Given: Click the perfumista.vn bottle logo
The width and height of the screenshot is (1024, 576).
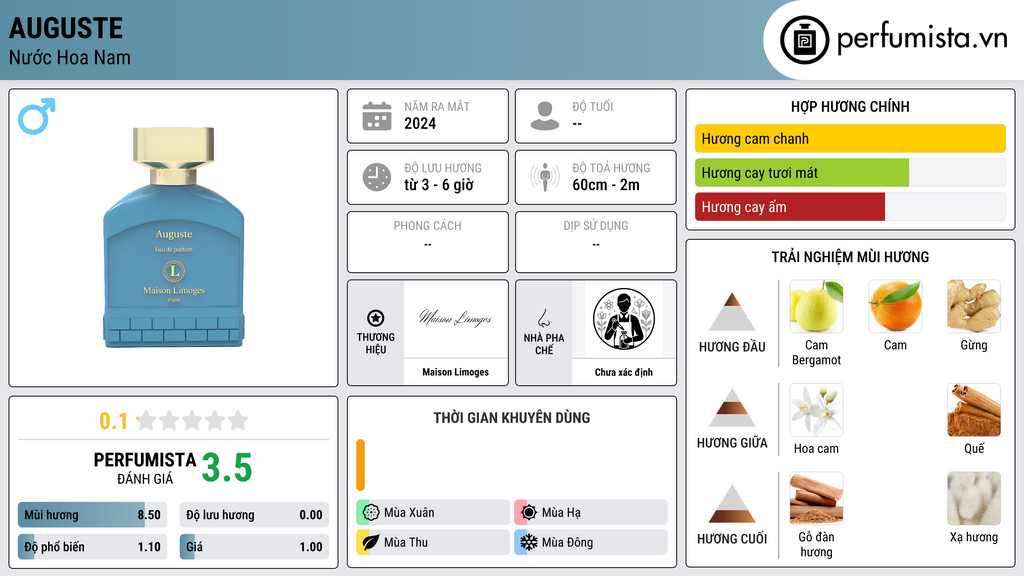Looking at the screenshot, I should pos(805,40).
